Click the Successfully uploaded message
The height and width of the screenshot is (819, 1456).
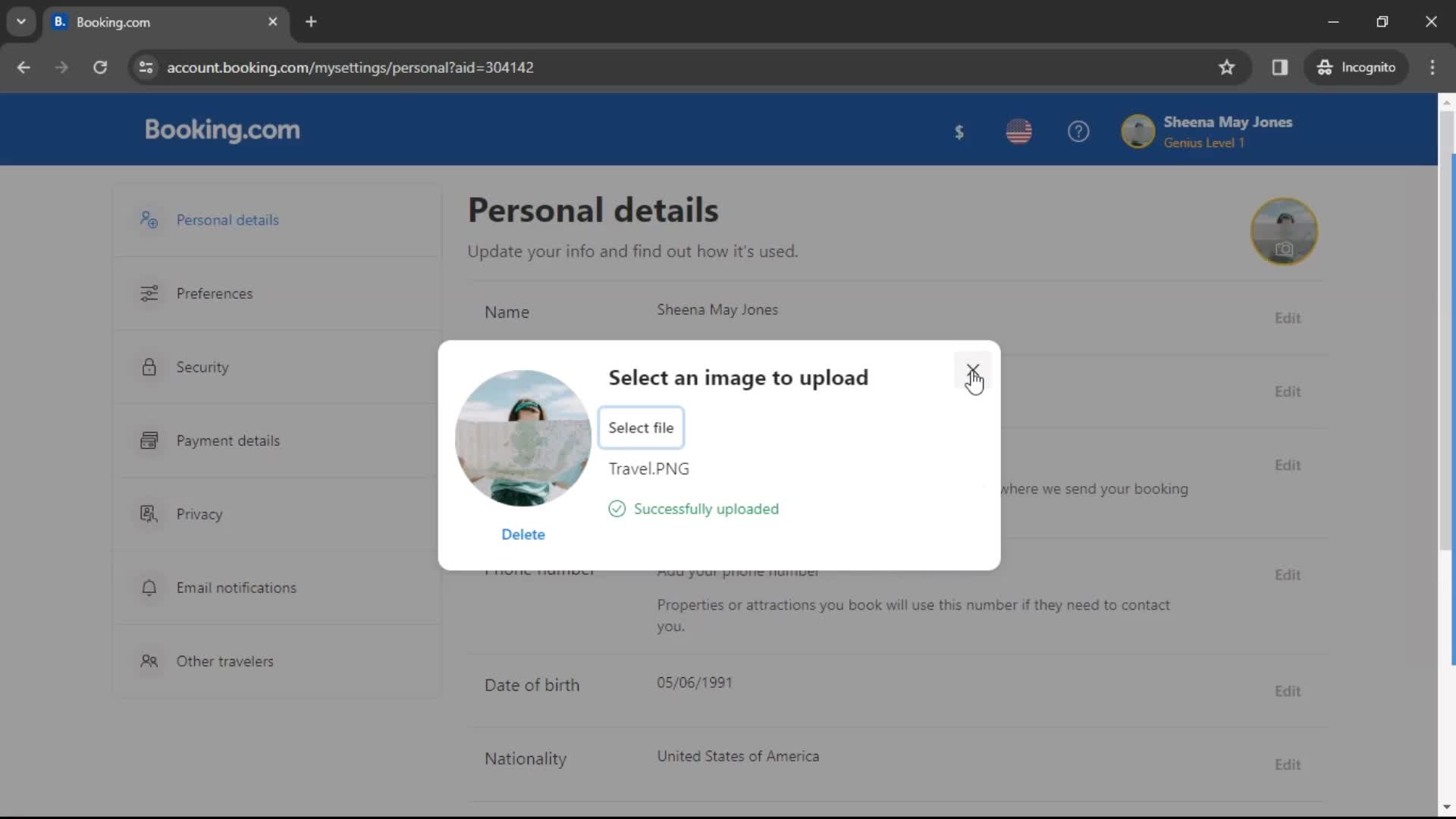[706, 509]
